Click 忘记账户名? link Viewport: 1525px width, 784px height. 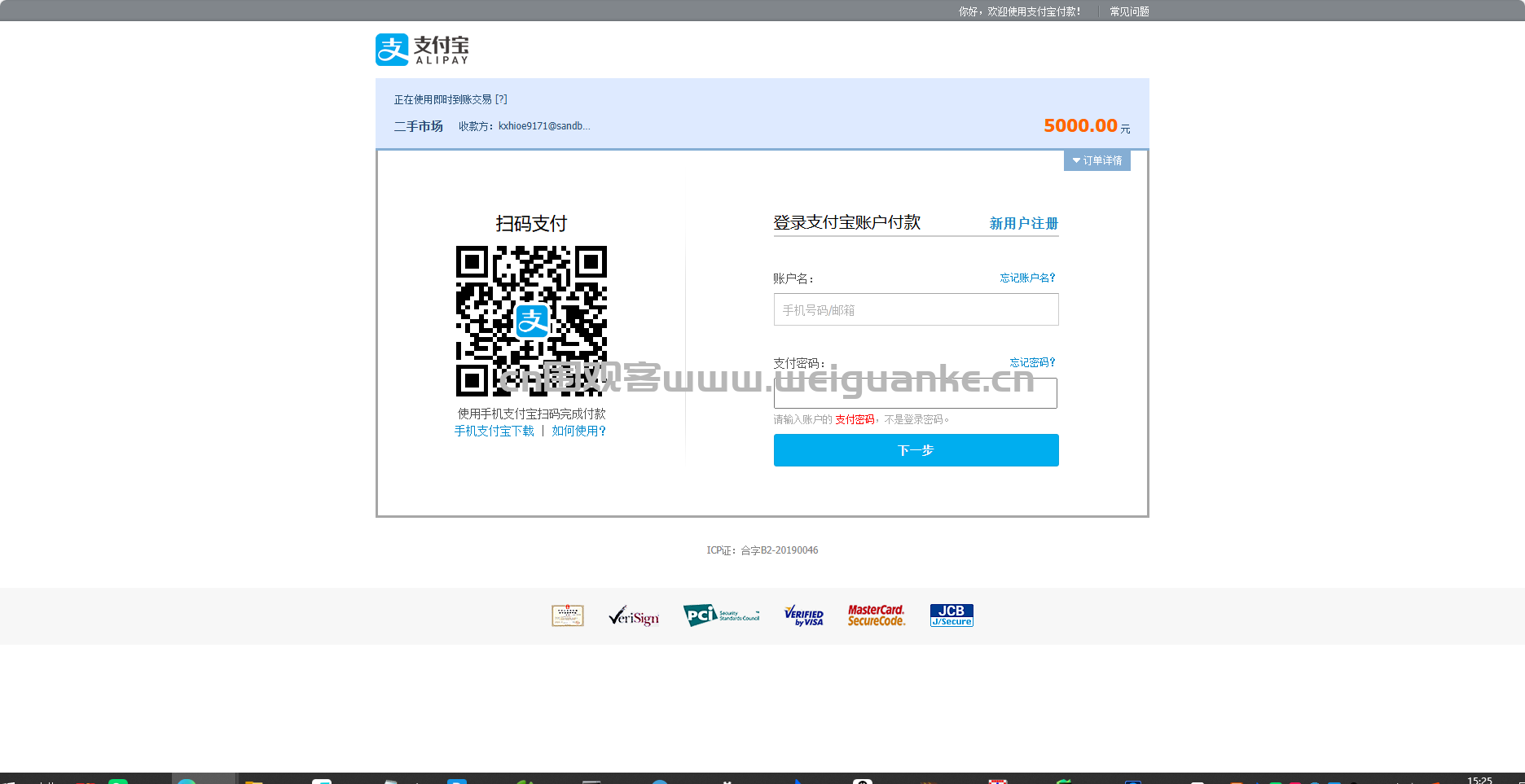(1027, 278)
